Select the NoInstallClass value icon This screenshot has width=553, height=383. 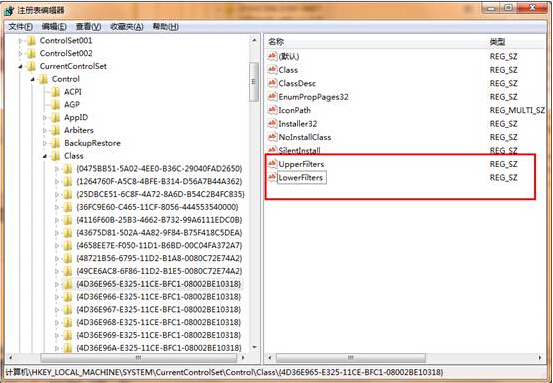point(272,137)
